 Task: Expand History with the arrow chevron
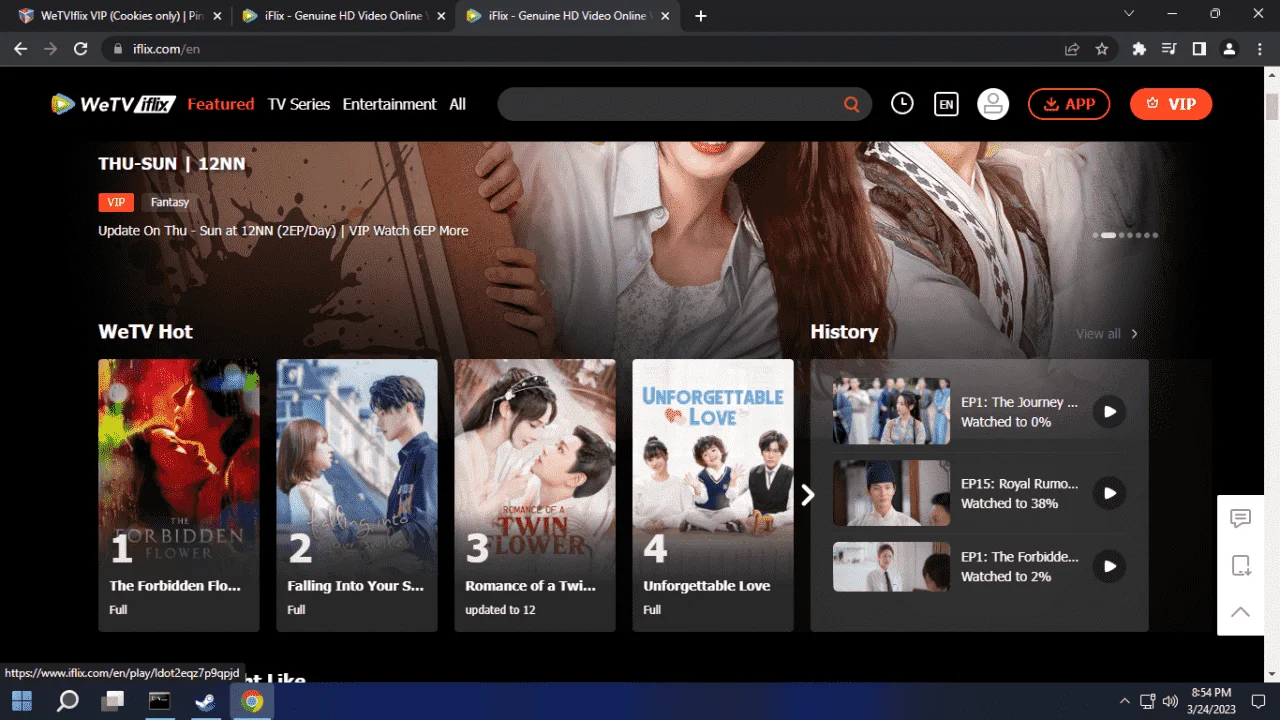pos(1134,334)
